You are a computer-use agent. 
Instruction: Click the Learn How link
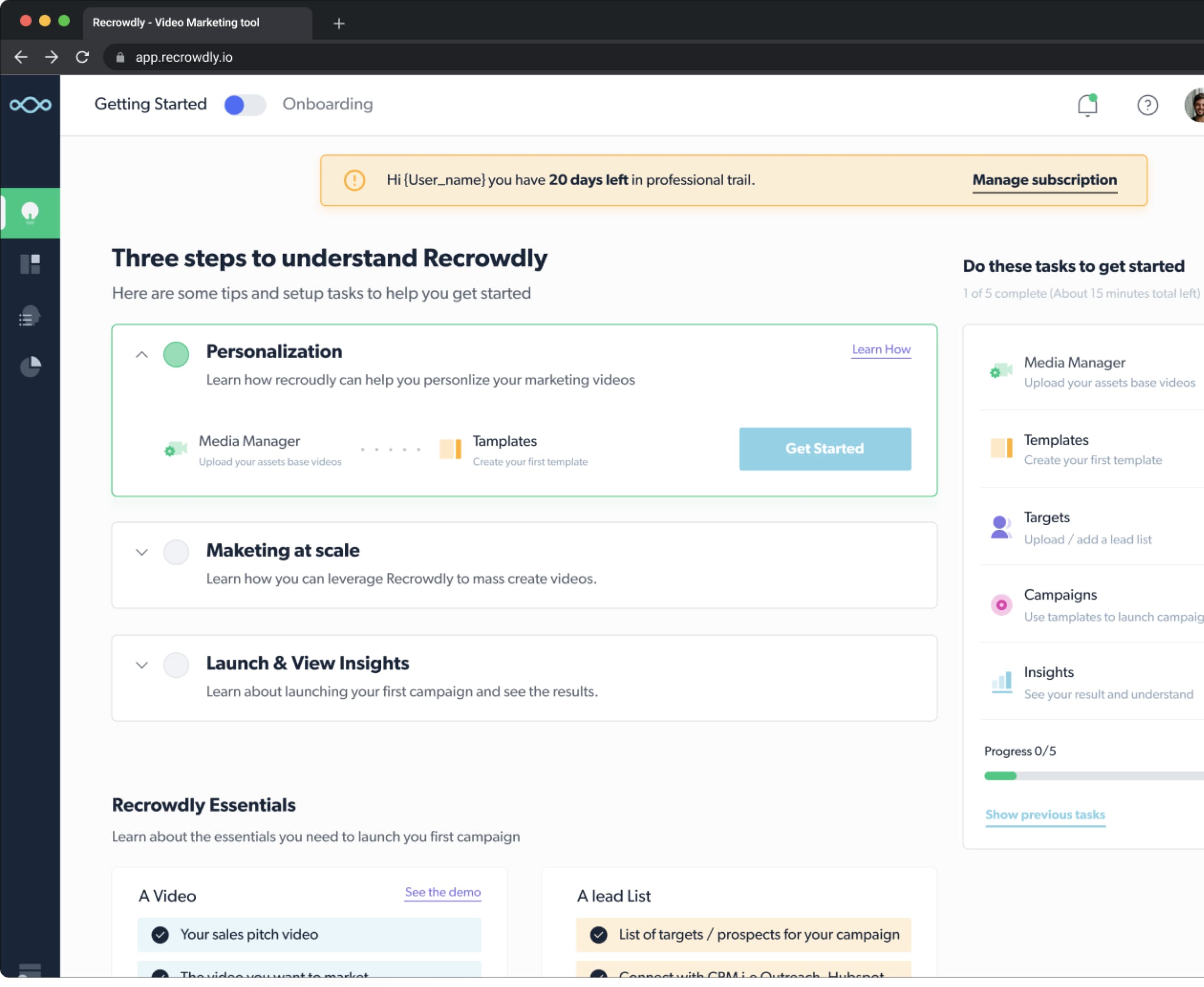coord(881,349)
